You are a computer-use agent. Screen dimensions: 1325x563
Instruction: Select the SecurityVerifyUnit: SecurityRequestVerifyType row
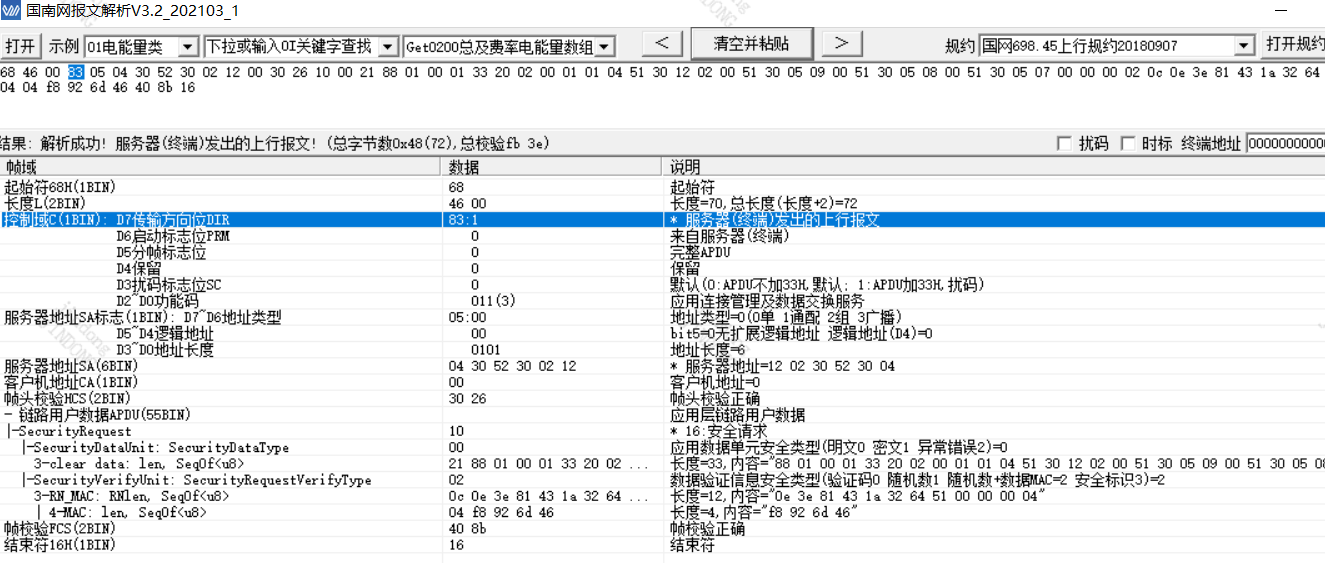[662, 480]
